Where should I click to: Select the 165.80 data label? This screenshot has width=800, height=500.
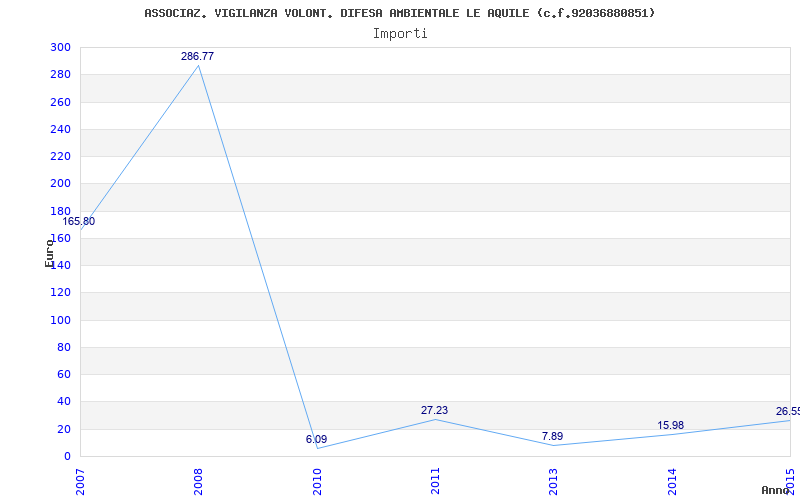pyautogui.click(x=79, y=222)
